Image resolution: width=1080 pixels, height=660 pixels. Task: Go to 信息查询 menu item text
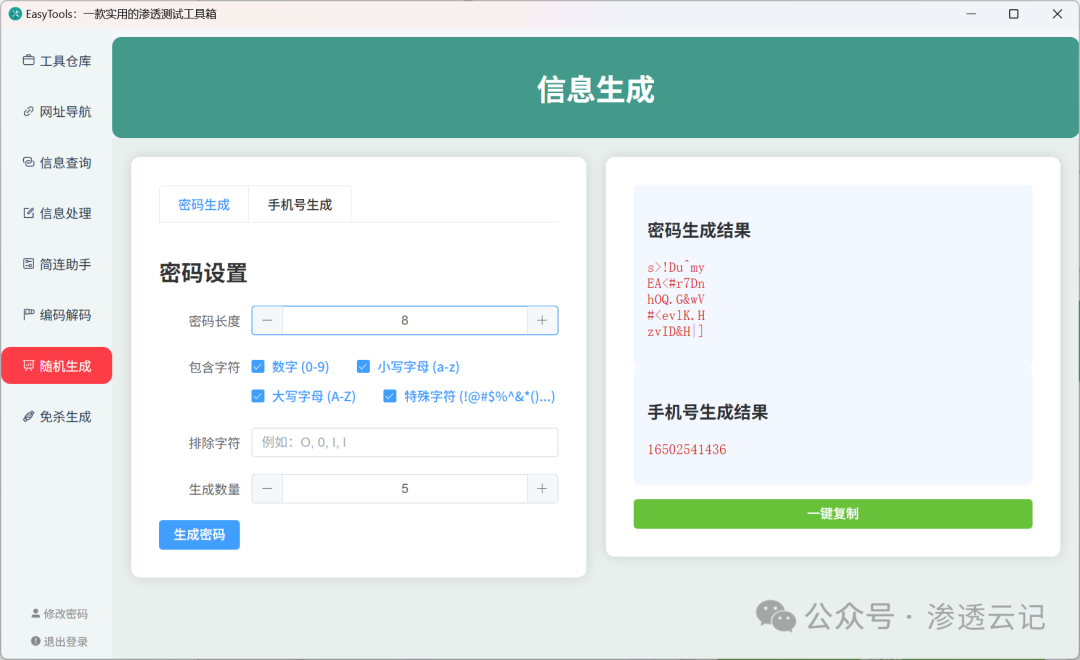pyautogui.click(x=65, y=163)
